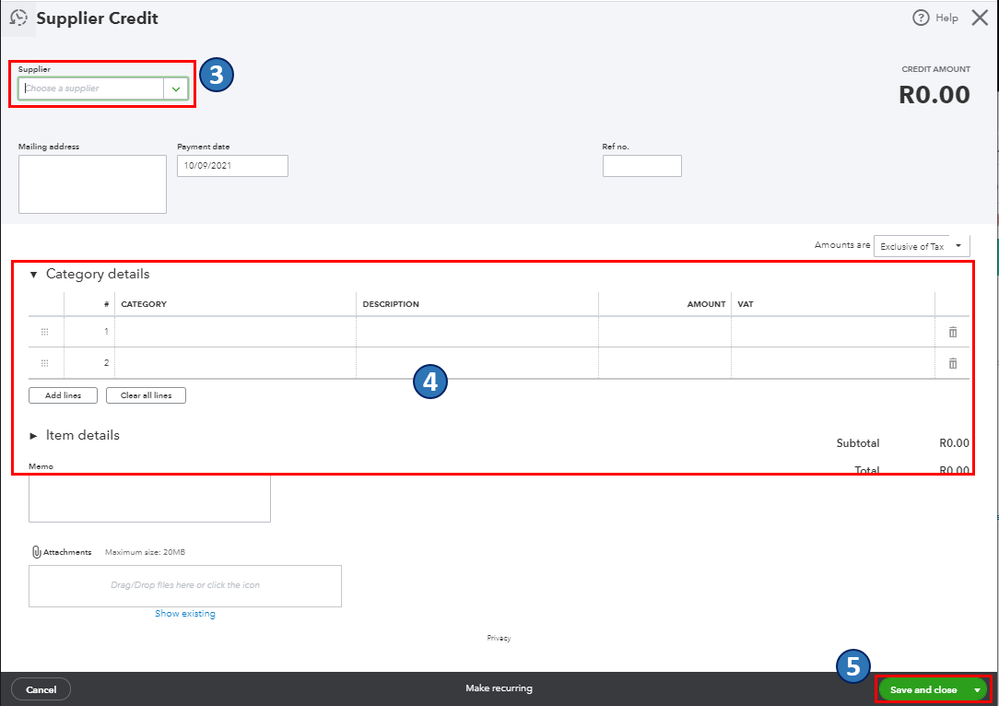Click the Amount cell in line 2
This screenshot has width=999, height=706.
[665, 363]
